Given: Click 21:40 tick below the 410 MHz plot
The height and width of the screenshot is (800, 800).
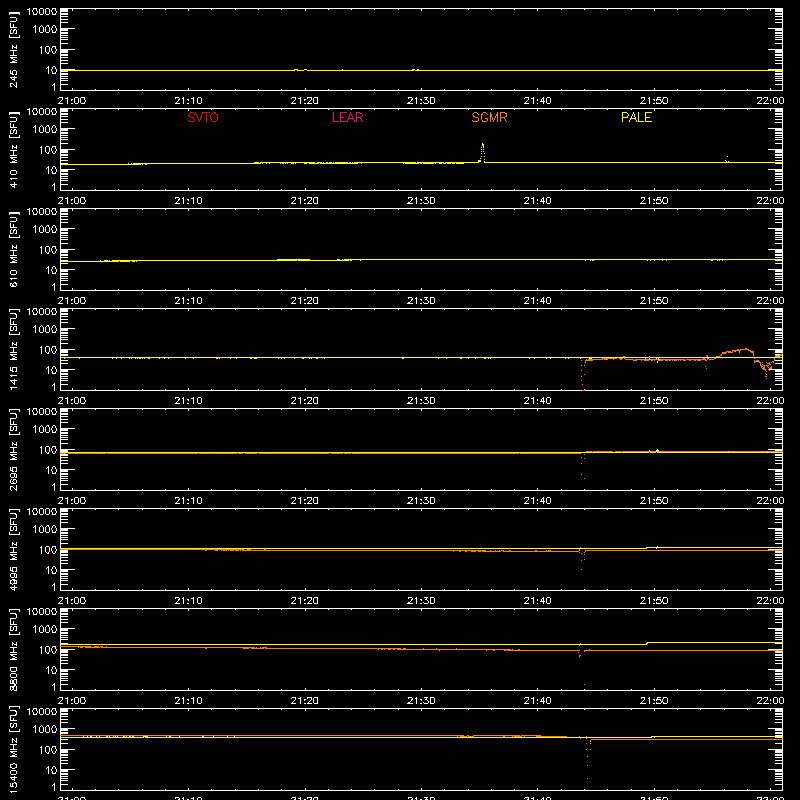Looking at the screenshot, I should (x=537, y=201).
